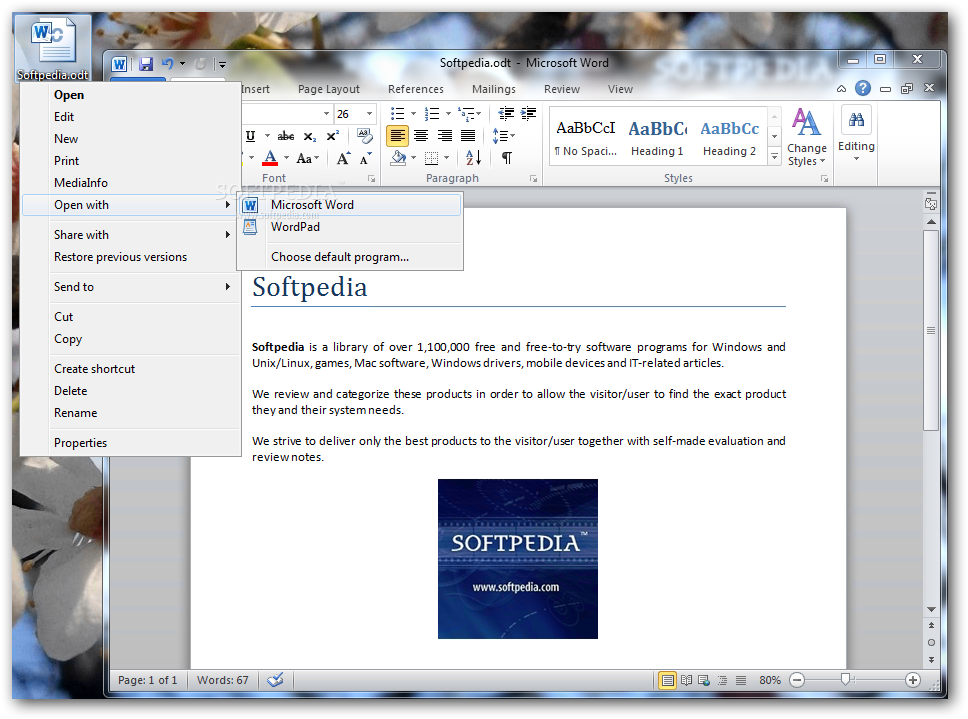Click the Bullets list icon
Image resolution: width=968 pixels, height=719 pixels.
coord(398,114)
